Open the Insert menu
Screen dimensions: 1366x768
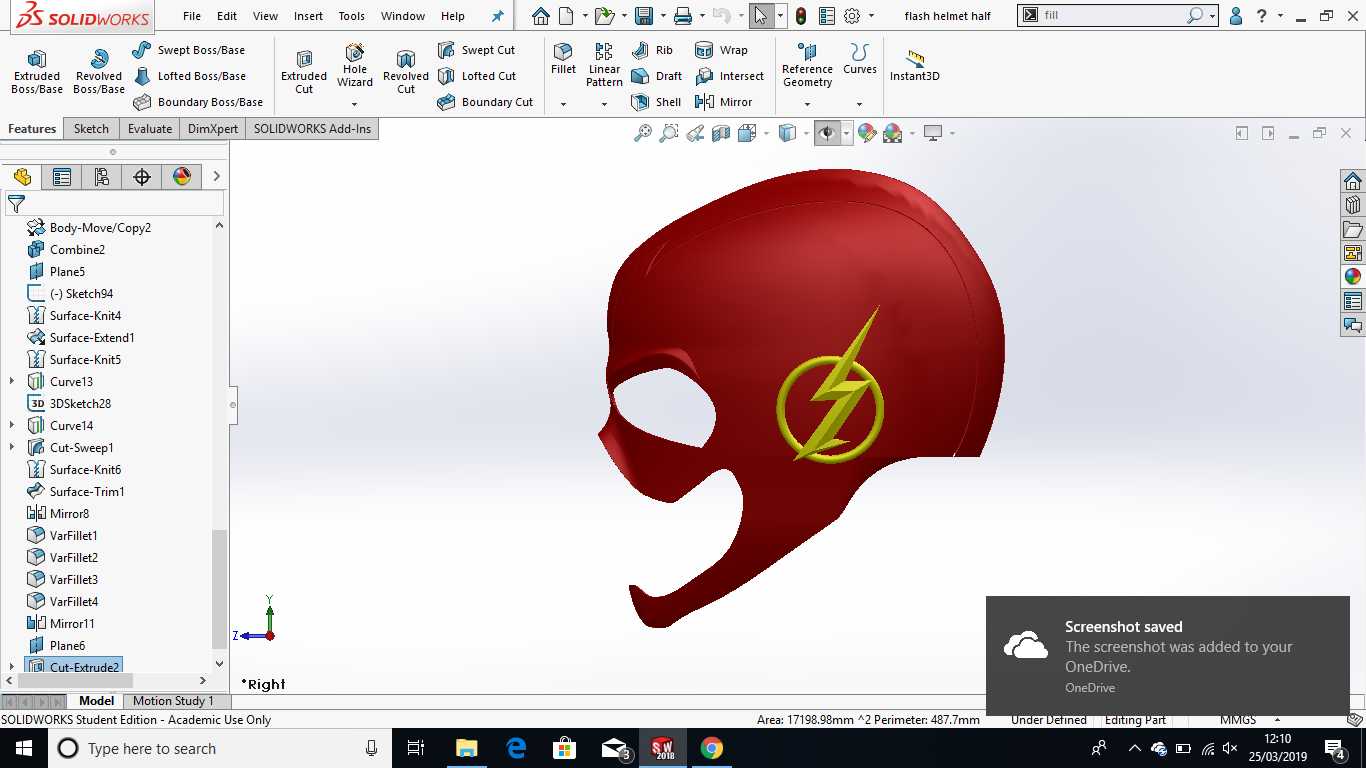(308, 16)
